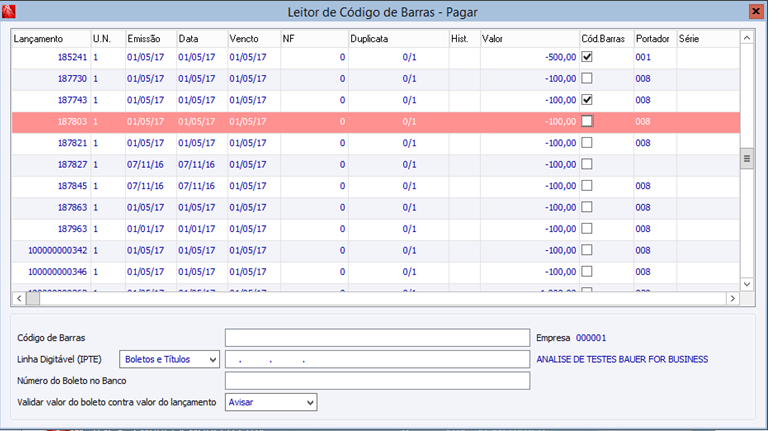
Task: Sort by Vencto column header
Action: click(x=254, y=39)
